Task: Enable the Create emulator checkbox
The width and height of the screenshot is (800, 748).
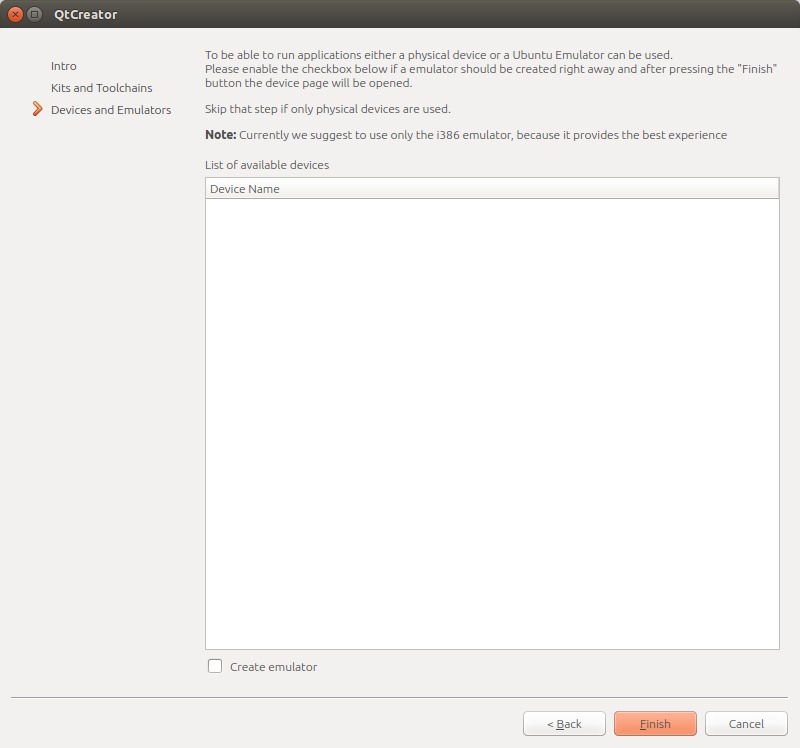Action: click(215, 666)
